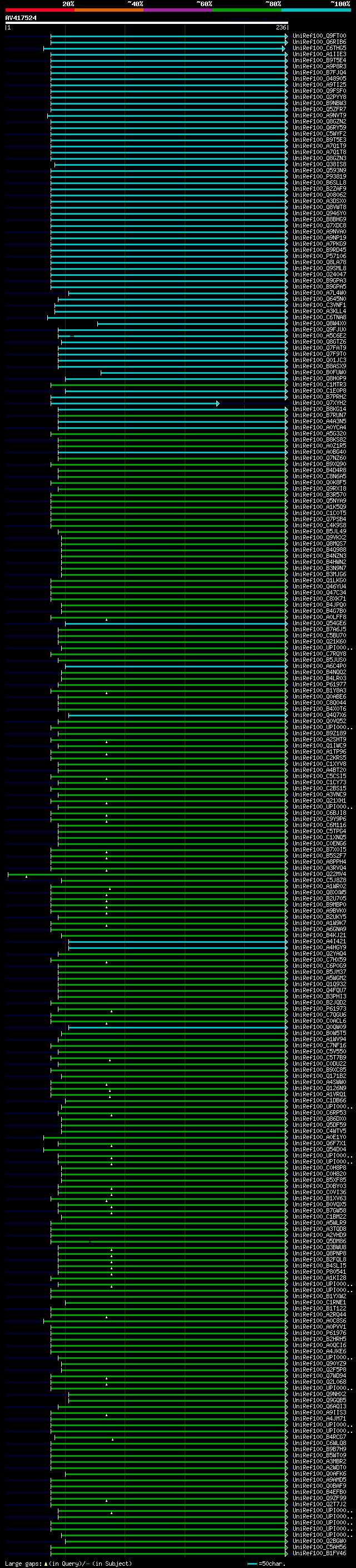356x1568 pixels.
Task: Click the long green alignment bar of Q22MV4
Action: pos(147,874)
